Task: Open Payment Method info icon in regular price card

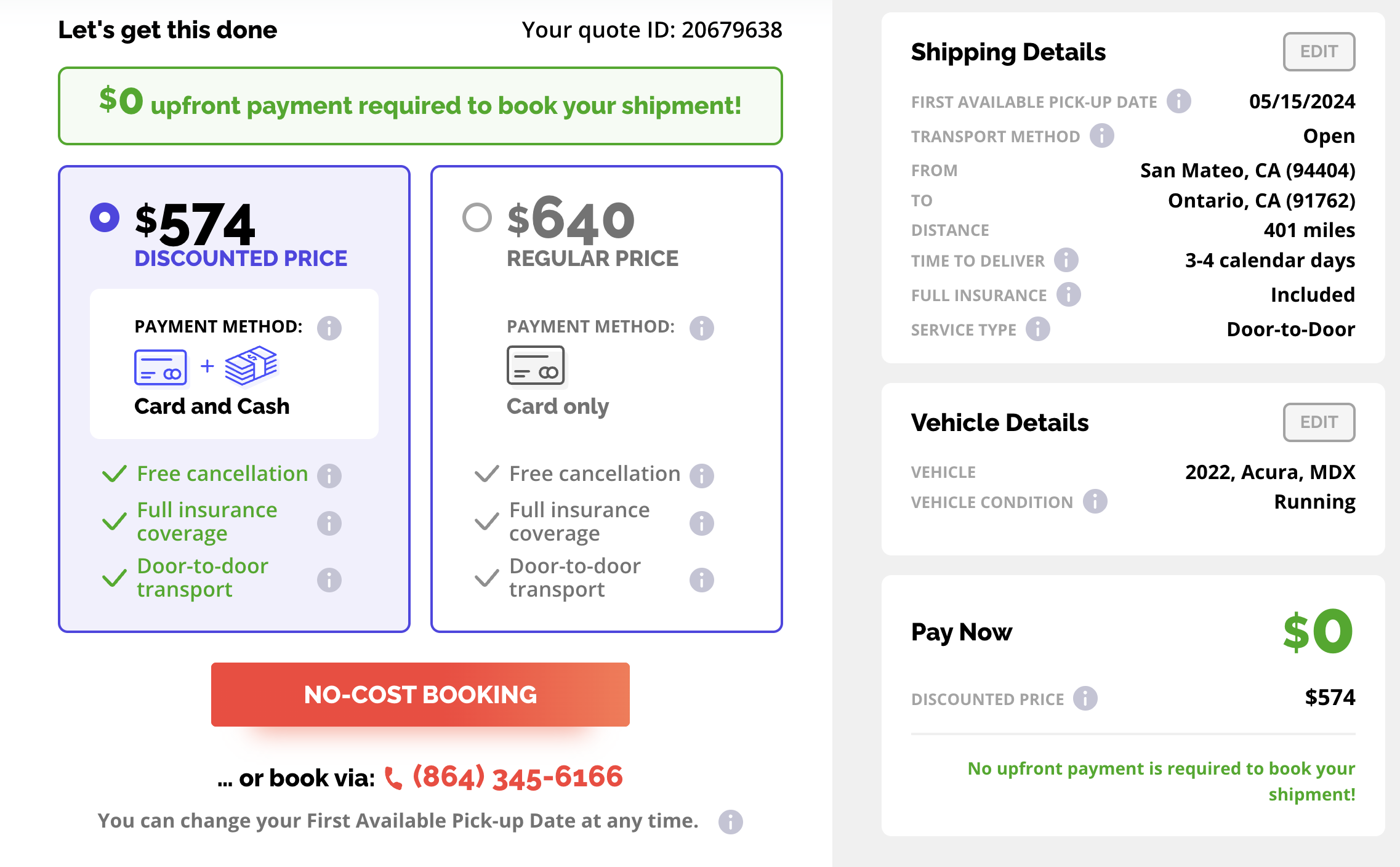Action: 702,328
